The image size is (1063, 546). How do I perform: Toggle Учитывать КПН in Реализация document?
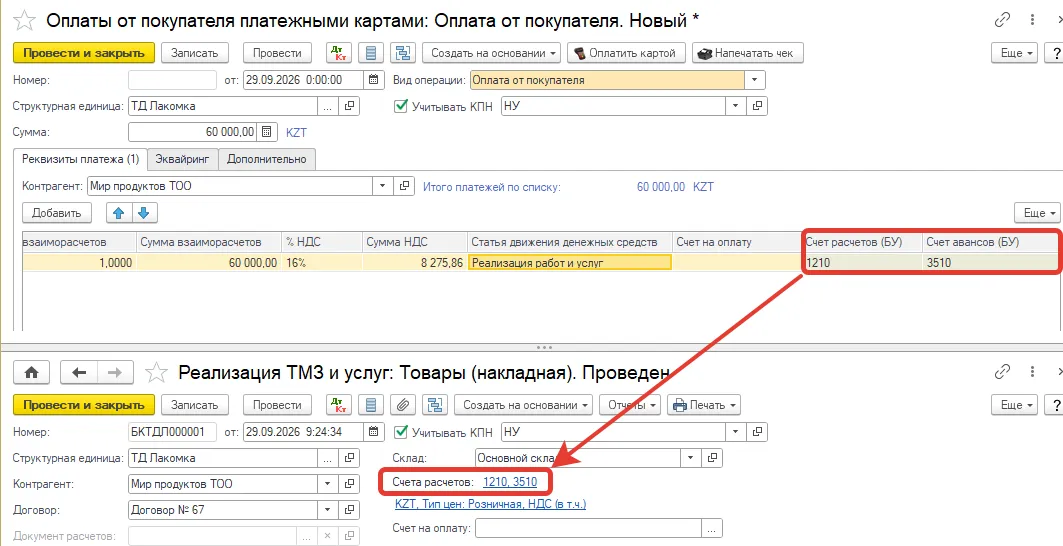401,431
